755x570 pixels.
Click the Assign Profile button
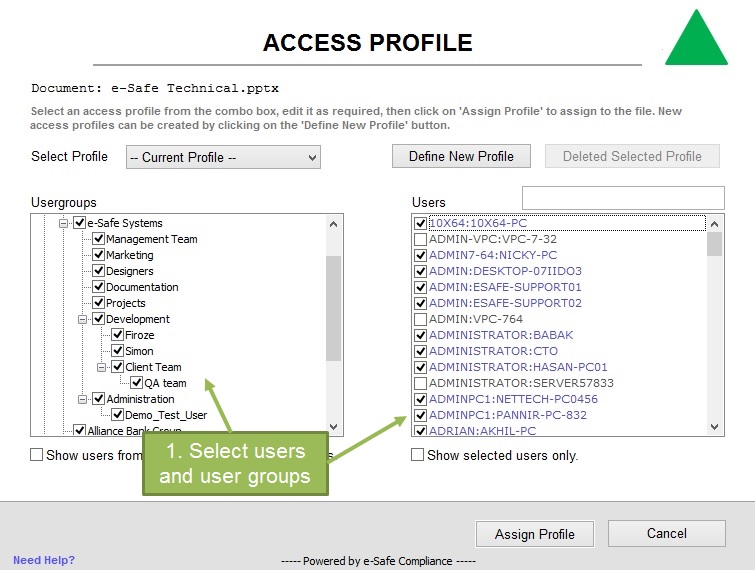click(x=535, y=534)
